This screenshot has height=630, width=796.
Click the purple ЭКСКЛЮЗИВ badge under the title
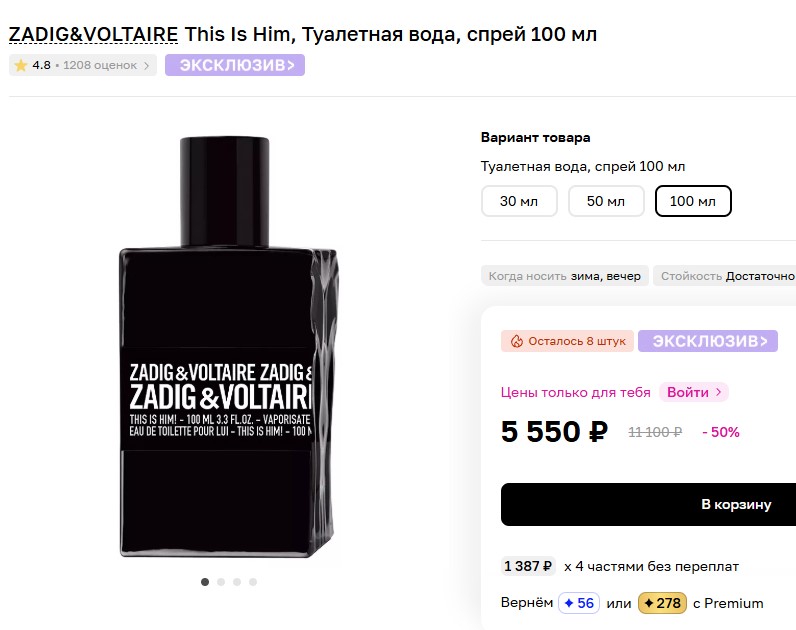235,65
